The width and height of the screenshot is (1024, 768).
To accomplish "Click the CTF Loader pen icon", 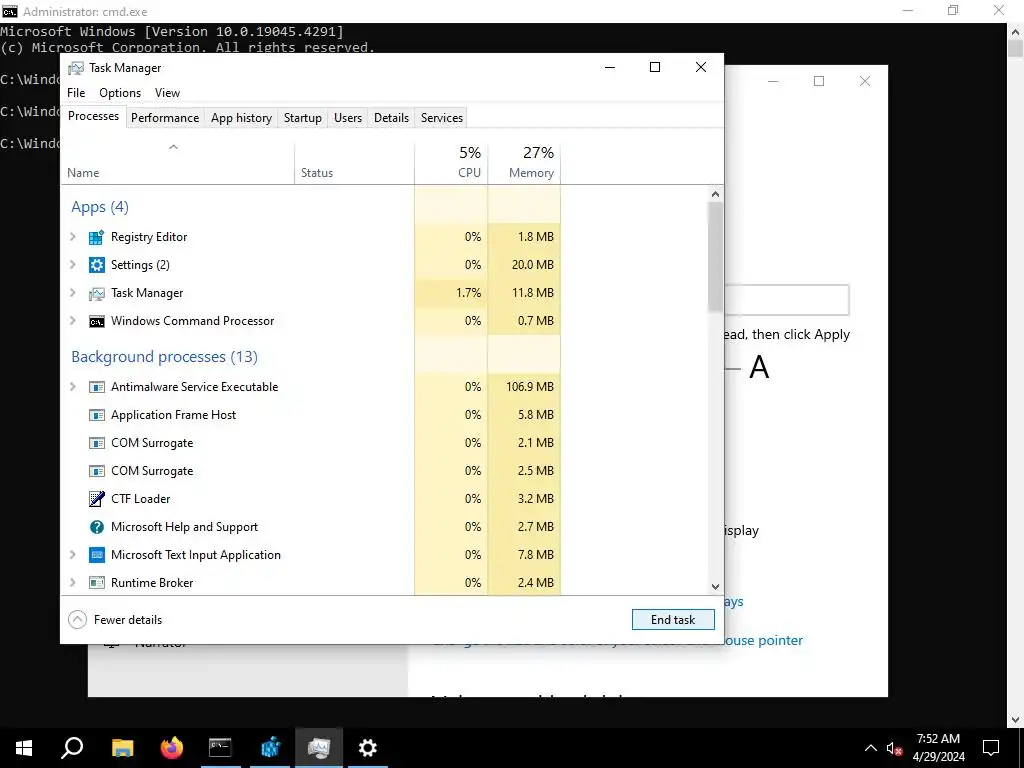I will pos(97,499).
